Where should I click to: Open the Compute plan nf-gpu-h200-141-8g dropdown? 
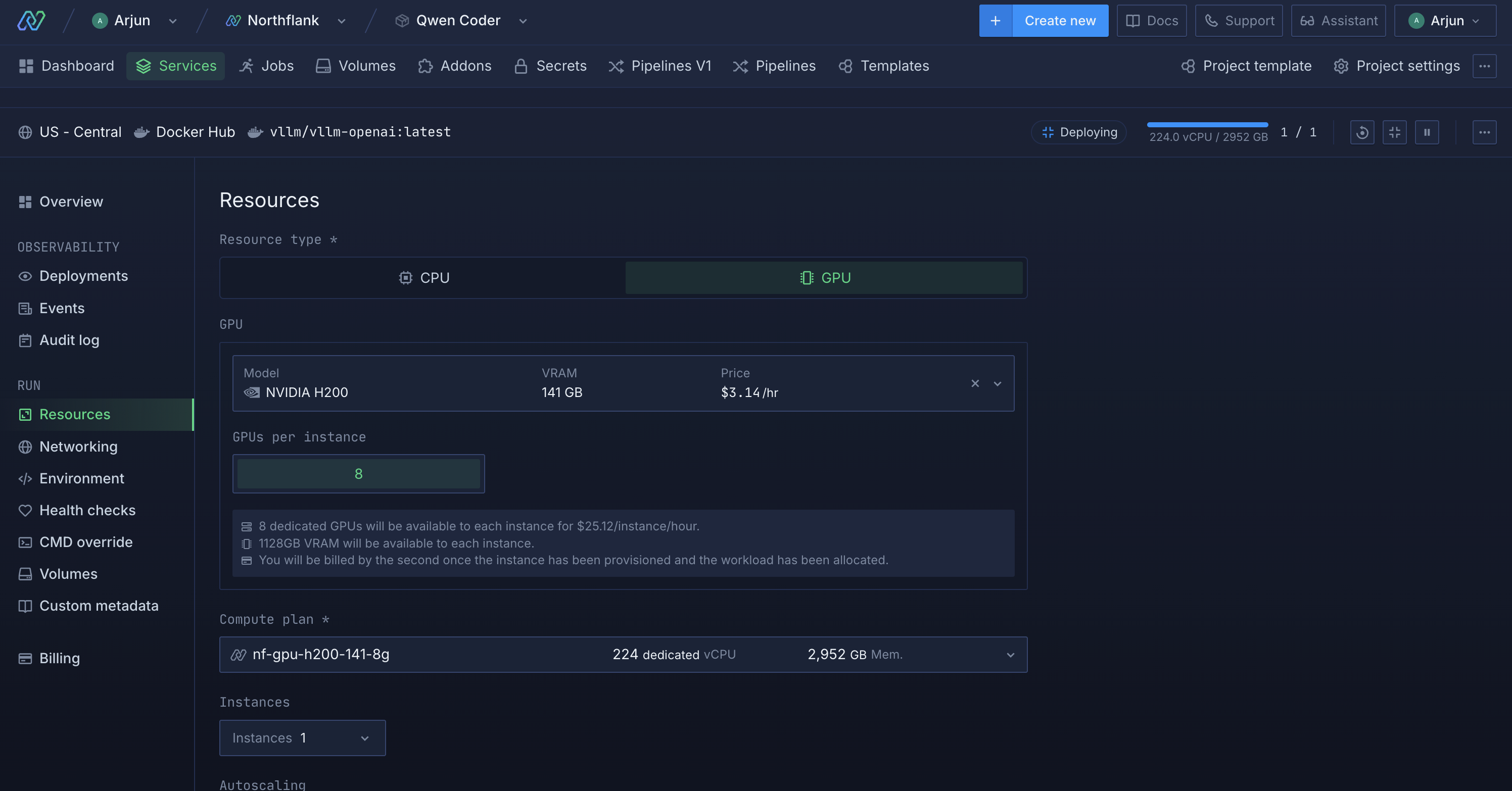pyautogui.click(x=624, y=654)
